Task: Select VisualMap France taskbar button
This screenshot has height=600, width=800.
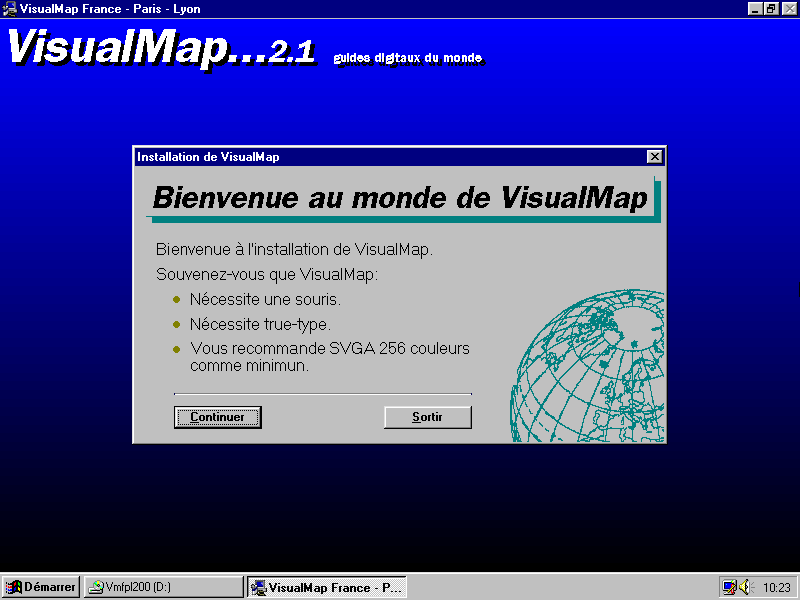Action: tap(327, 587)
